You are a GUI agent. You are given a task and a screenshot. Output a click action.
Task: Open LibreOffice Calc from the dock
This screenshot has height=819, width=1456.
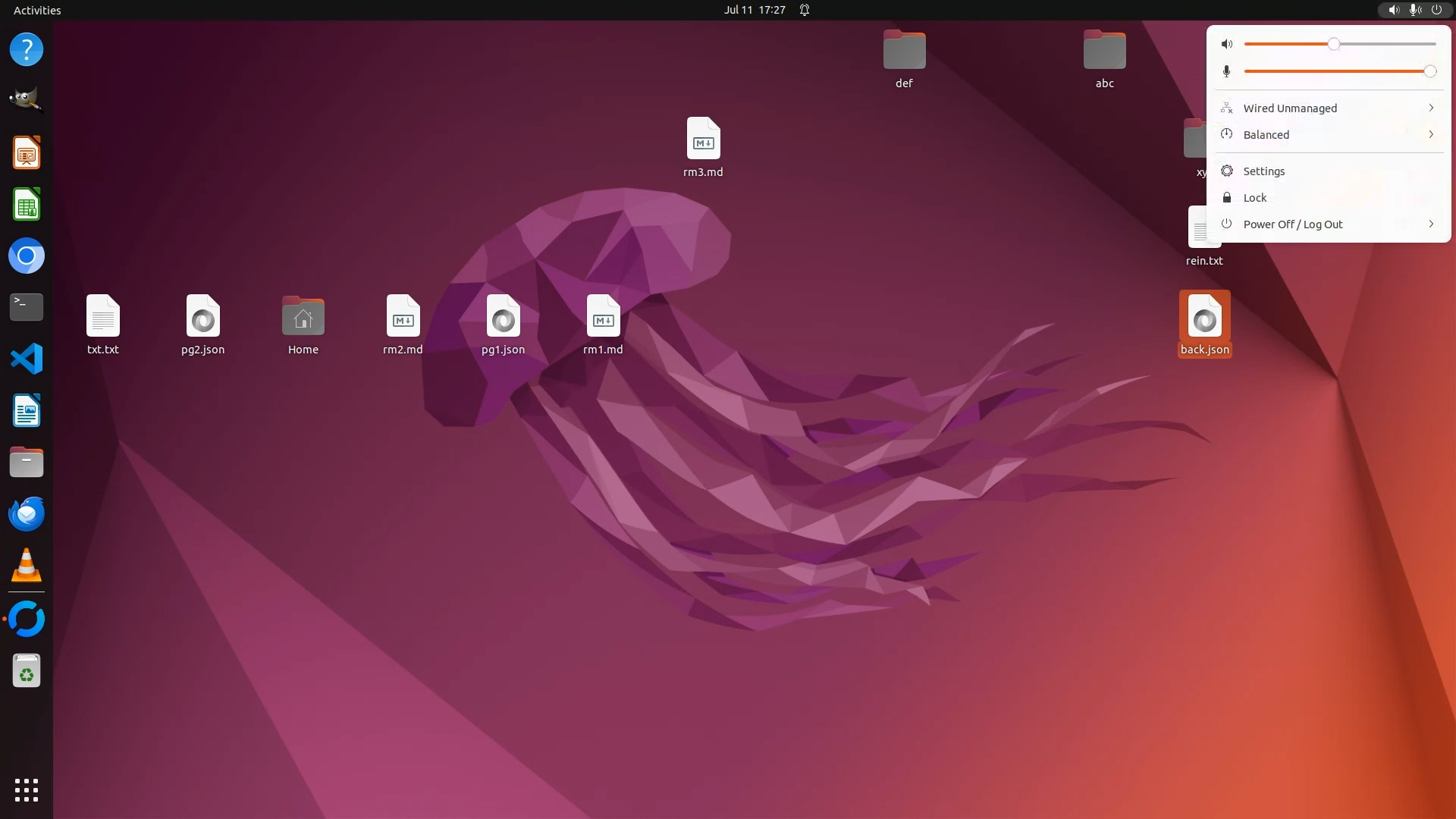[26, 205]
